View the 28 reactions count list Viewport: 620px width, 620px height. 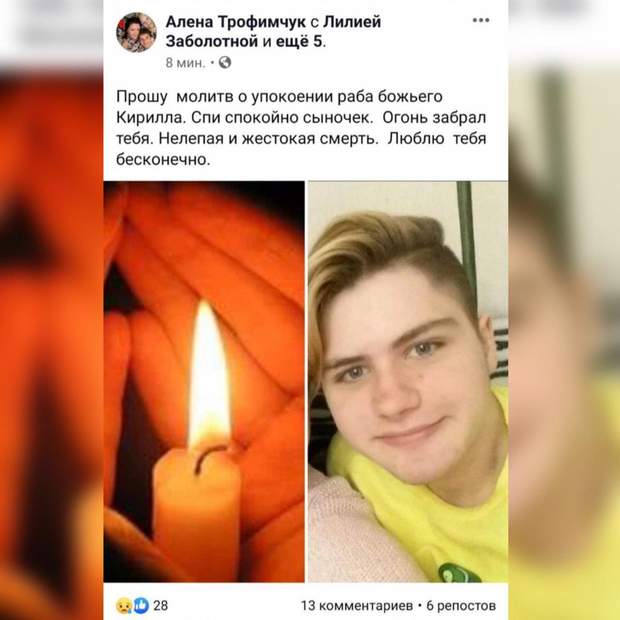click(x=161, y=605)
